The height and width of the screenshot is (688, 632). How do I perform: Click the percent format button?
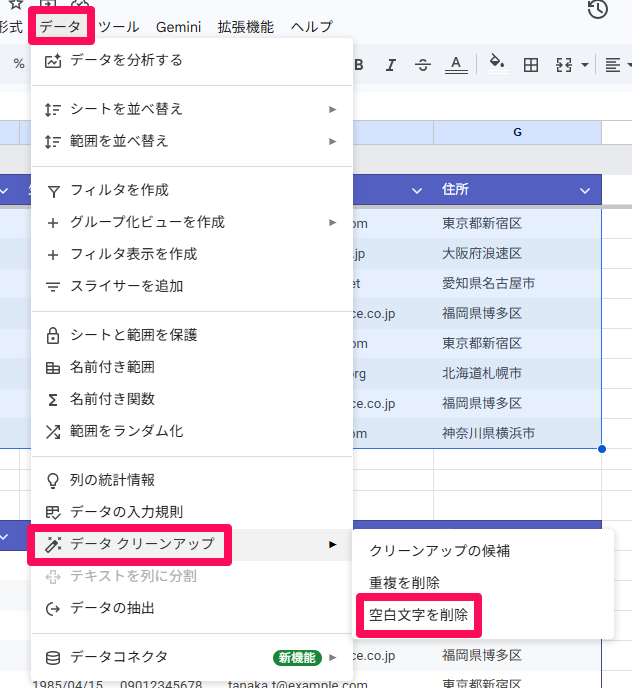click(x=19, y=64)
